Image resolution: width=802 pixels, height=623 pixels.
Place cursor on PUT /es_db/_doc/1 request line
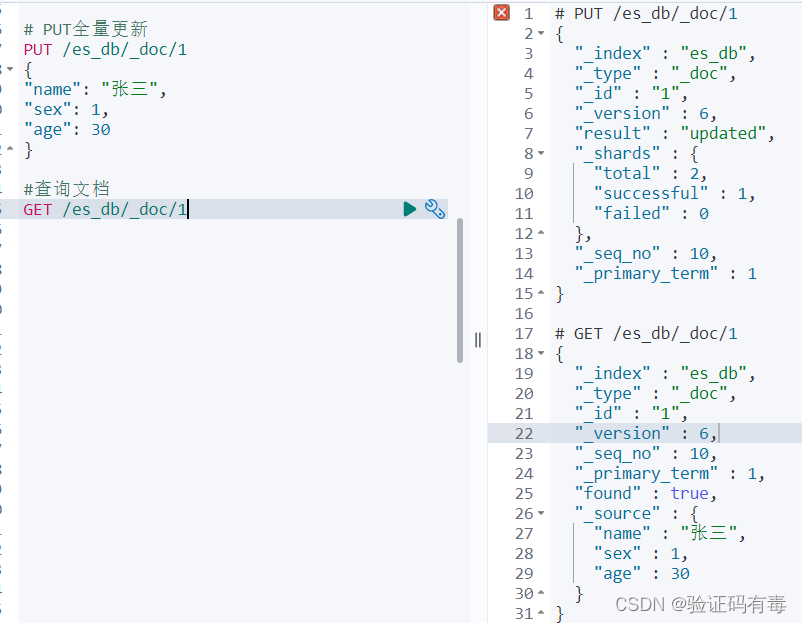(x=105, y=50)
